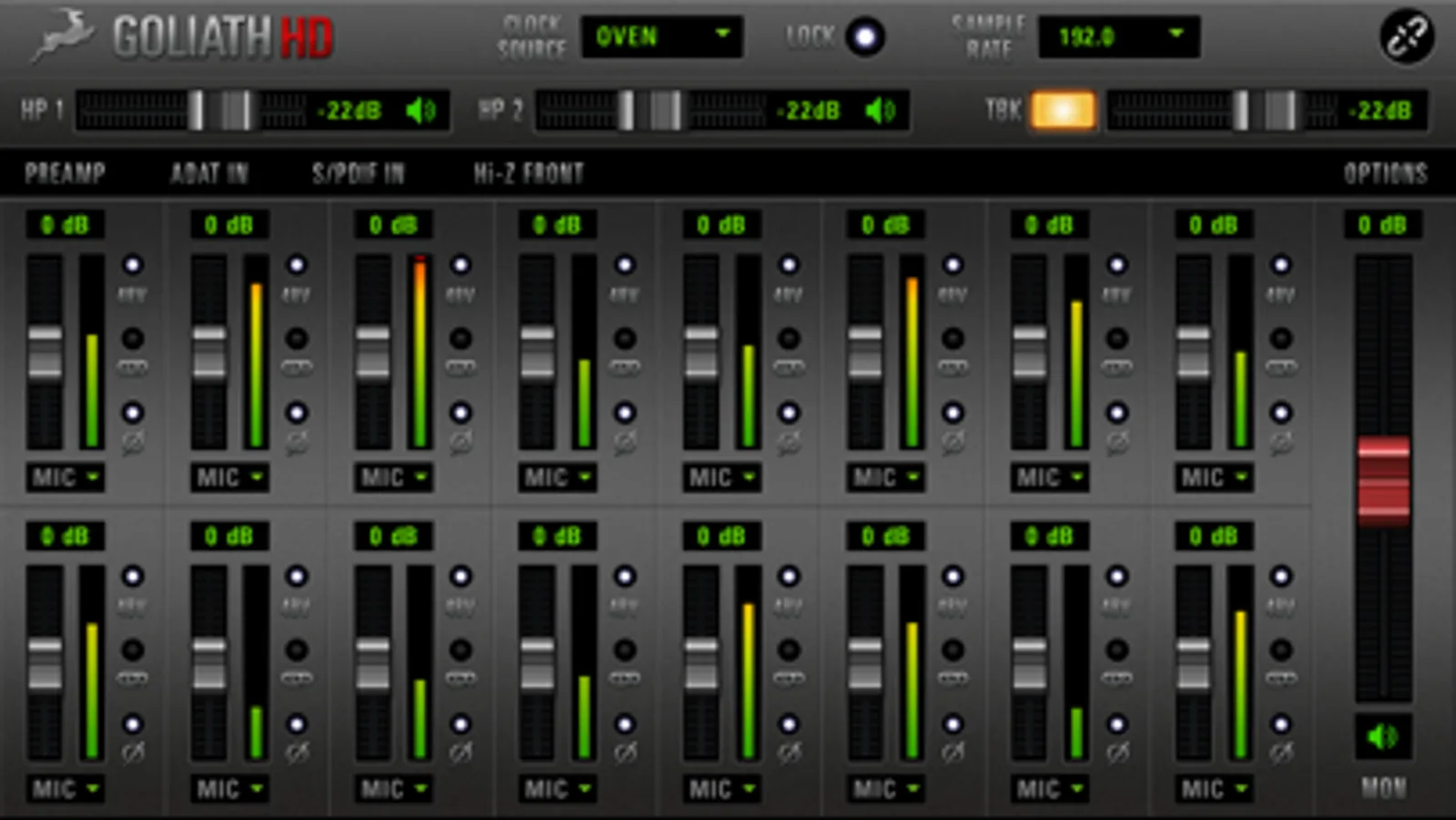This screenshot has height=820, width=1456.
Task: Click the red monitor master fader
Action: click(1383, 481)
